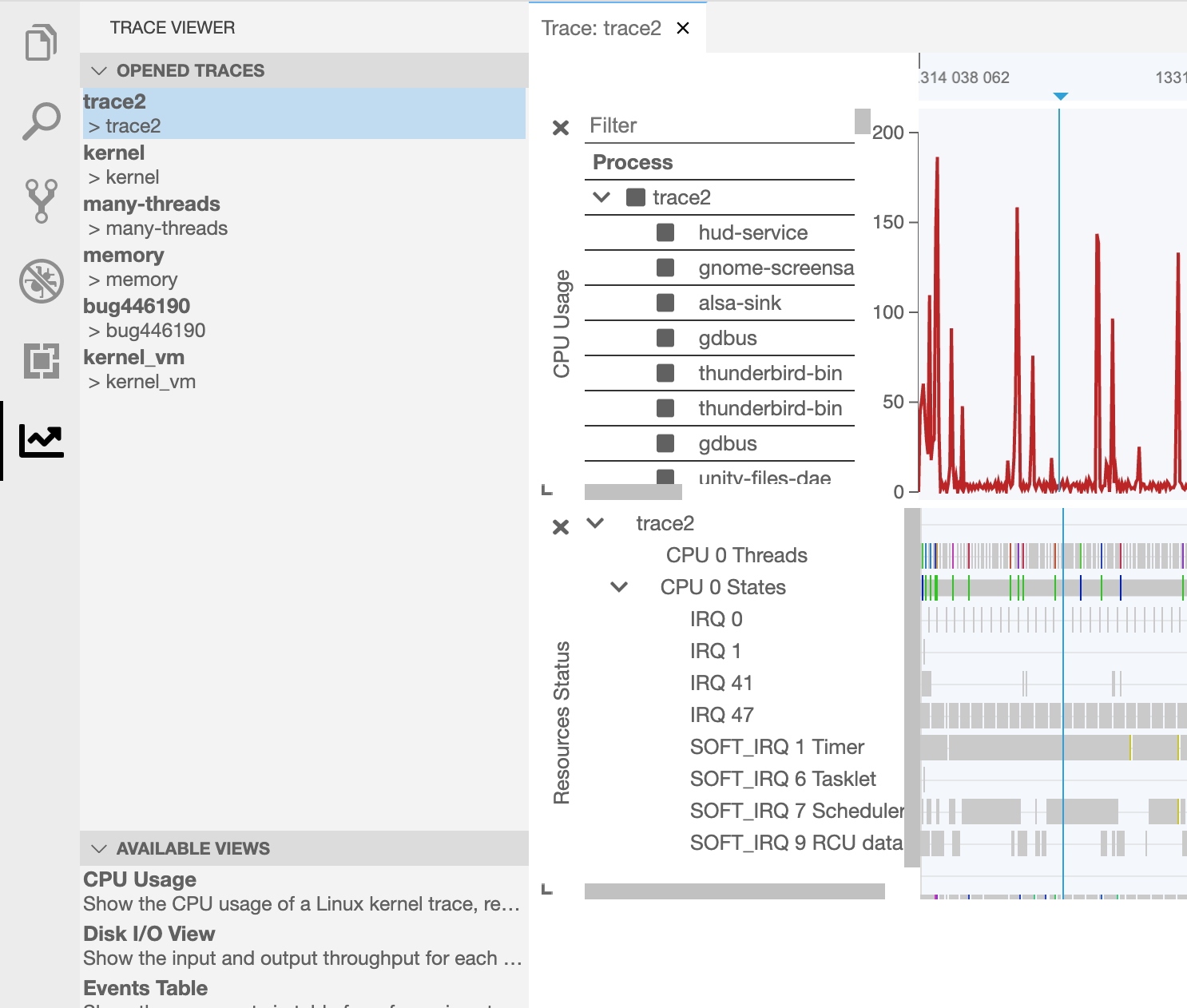Remove the CPU Usage view with its X icon
Image resolution: width=1187 pixels, height=1008 pixels.
(562, 128)
